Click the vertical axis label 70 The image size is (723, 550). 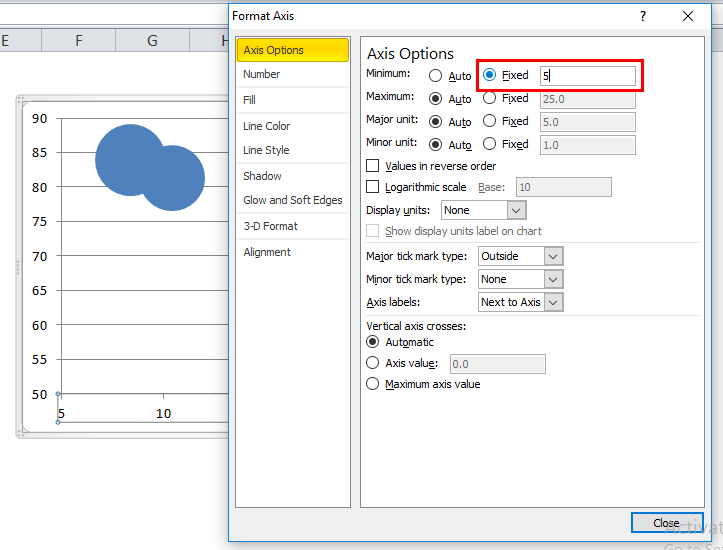[x=40, y=256]
